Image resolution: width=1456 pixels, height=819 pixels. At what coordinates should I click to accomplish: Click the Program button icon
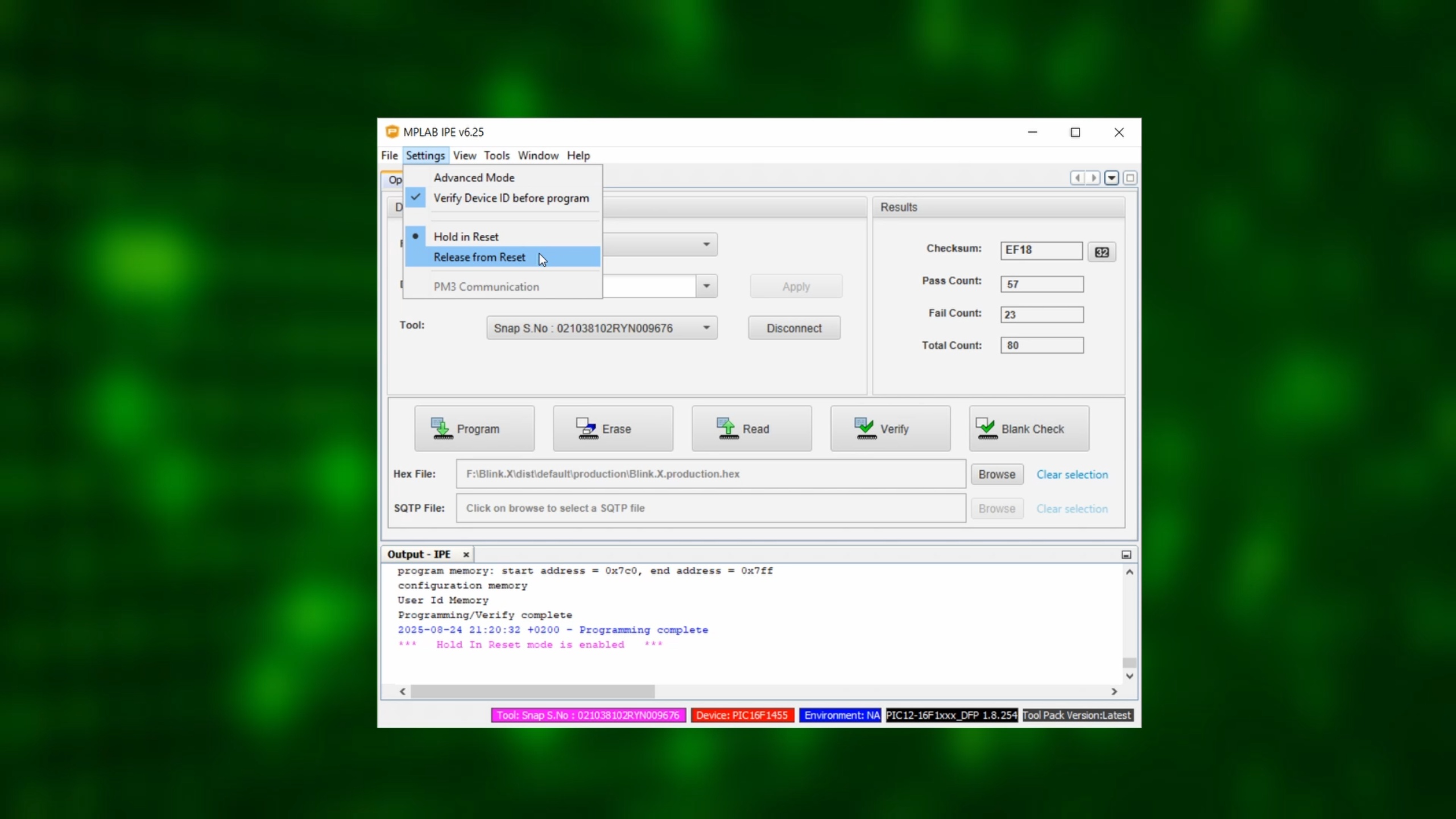click(x=442, y=428)
